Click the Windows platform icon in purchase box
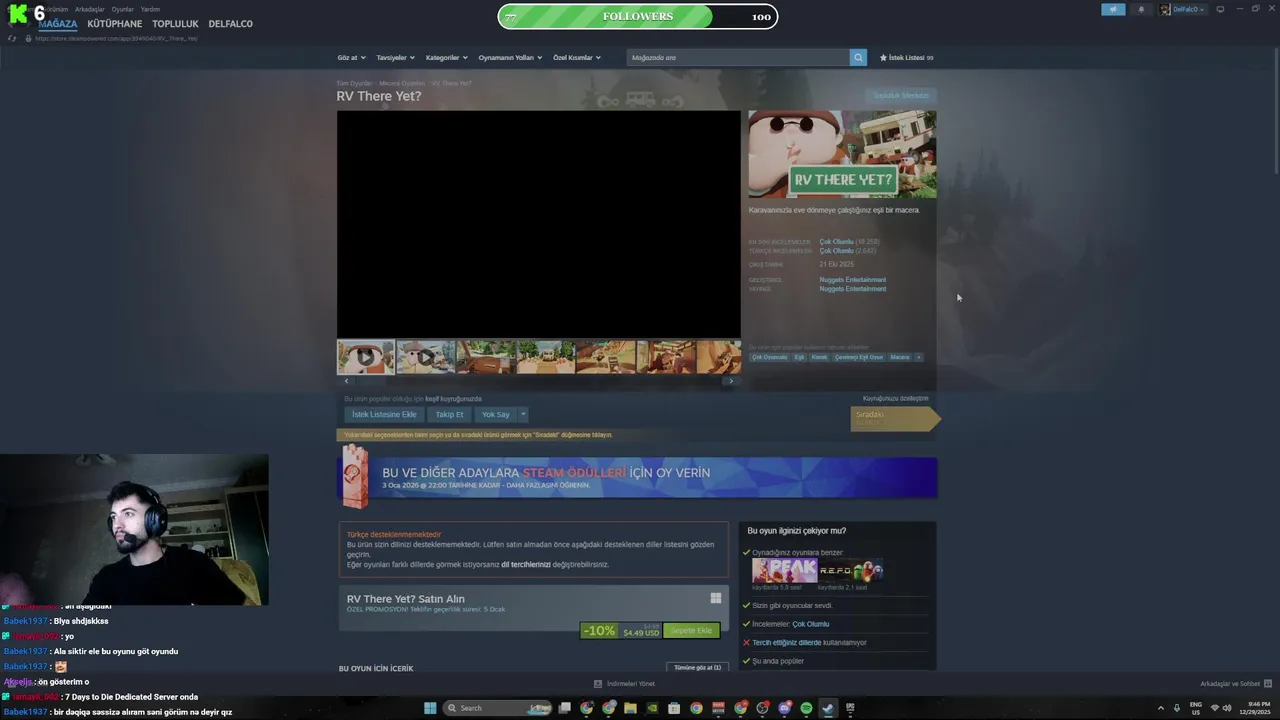This screenshot has height=720, width=1280. tap(716, 598)
